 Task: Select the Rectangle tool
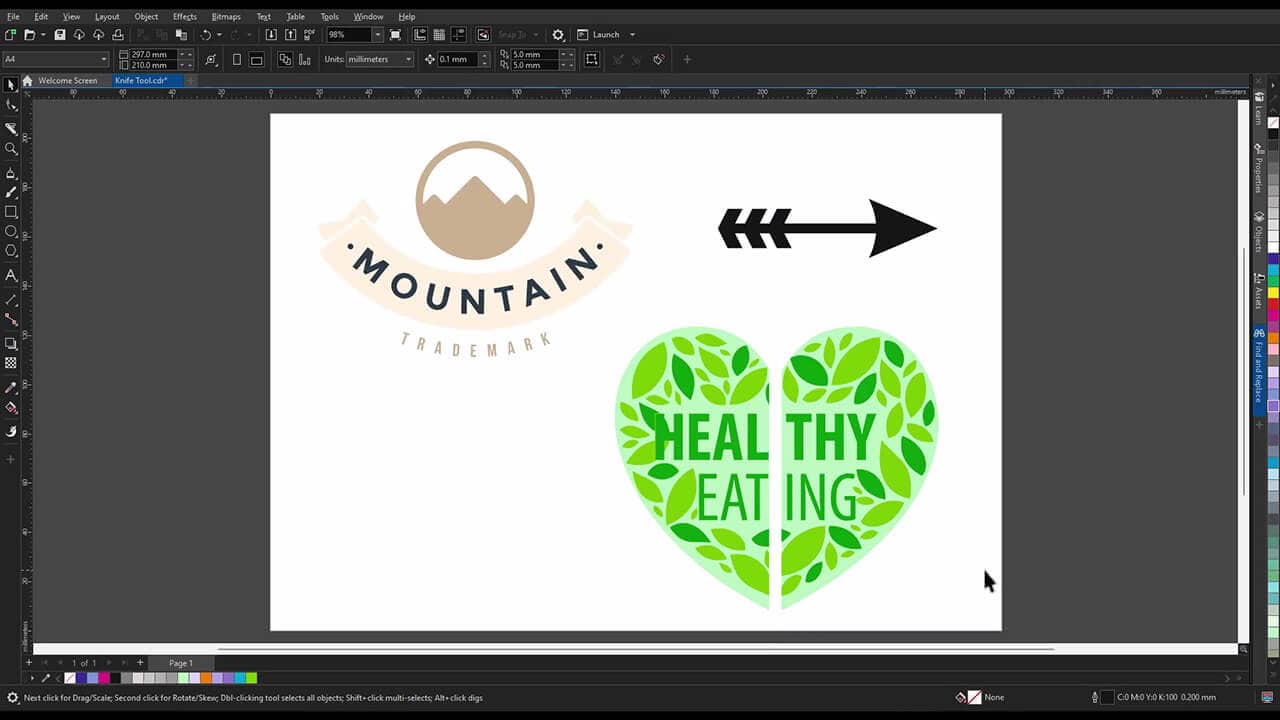click(11, 212)
